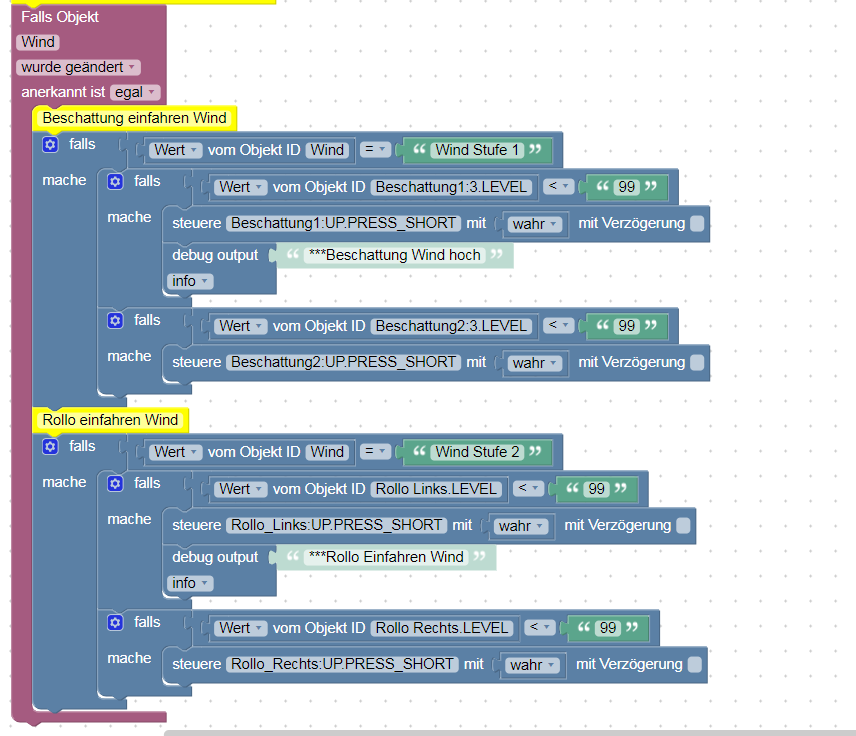Select the Wind object ID in trigger block
Screen dimensions: 856x736
tap(38, 42)
